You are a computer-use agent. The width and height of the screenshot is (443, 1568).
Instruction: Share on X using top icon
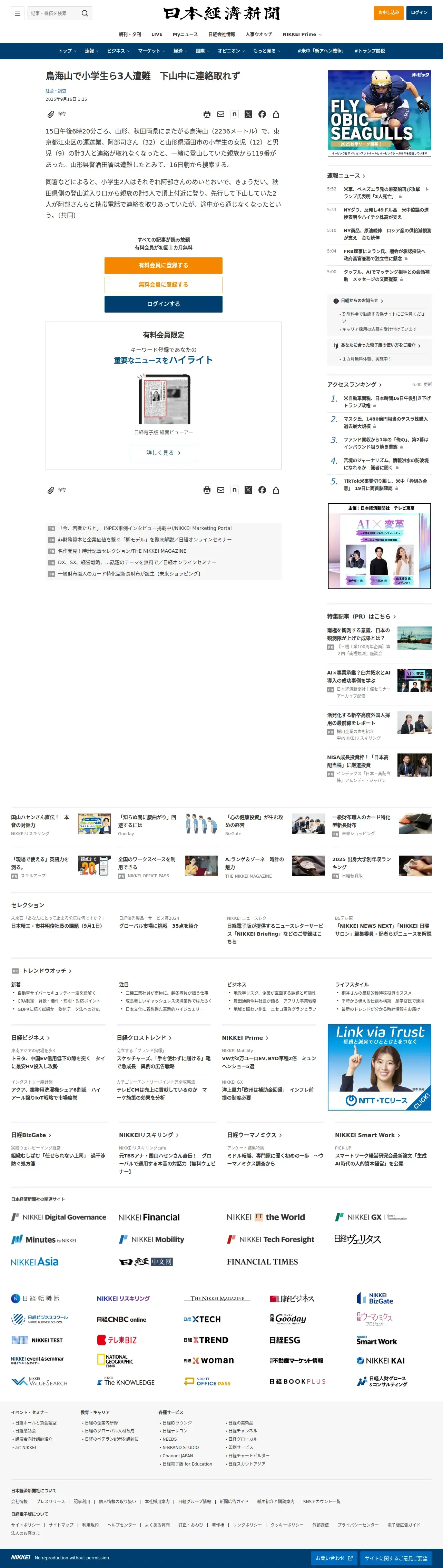point(248,115)
